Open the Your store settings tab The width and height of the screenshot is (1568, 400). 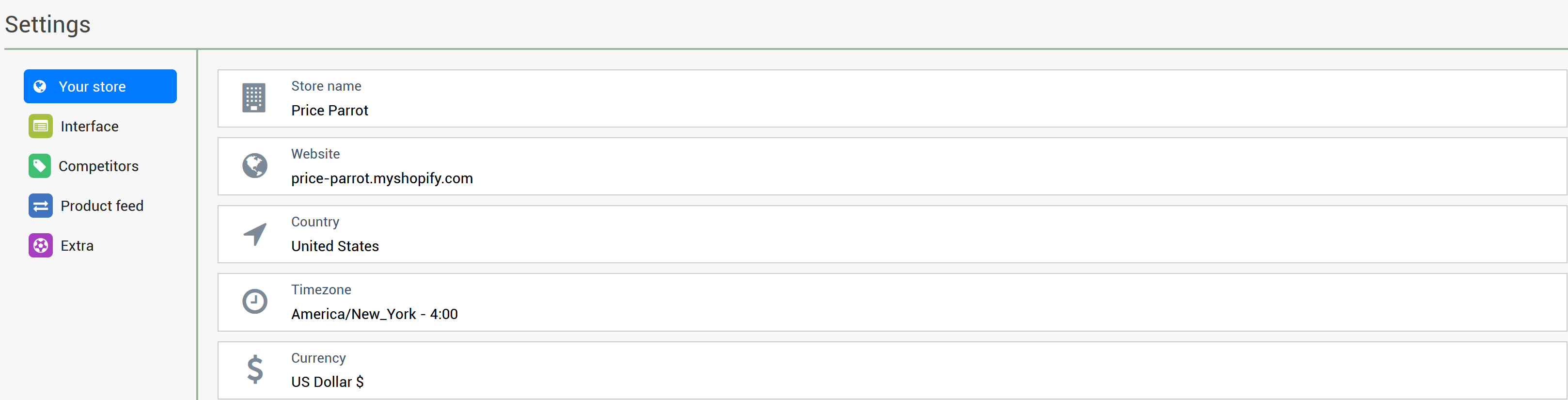point(100,86)
